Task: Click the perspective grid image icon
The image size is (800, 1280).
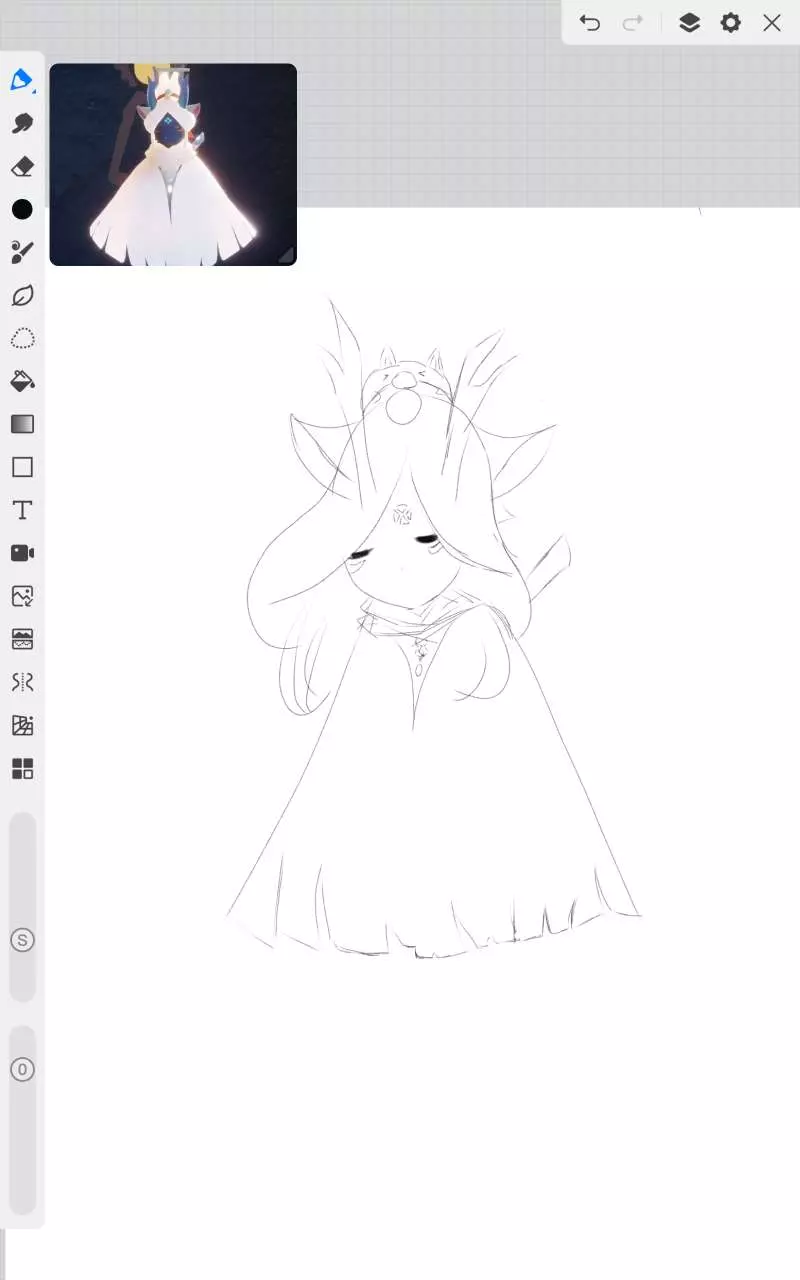Action: click(22, 725)
